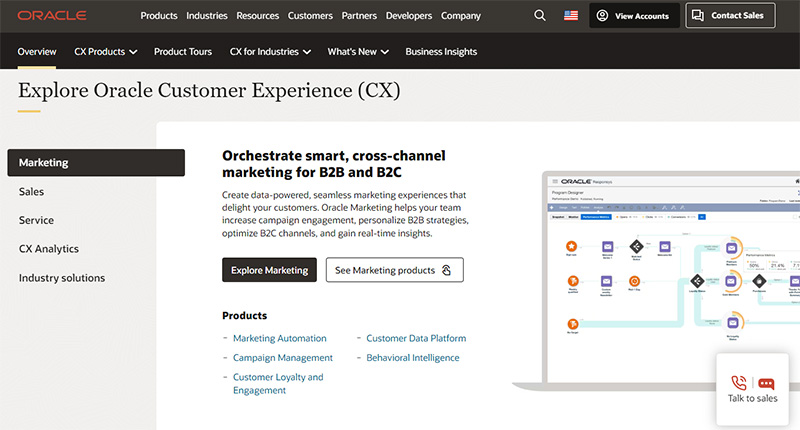Screen dimensions: 800x430
Task: Open Business Insights
Action: point(441,52)
